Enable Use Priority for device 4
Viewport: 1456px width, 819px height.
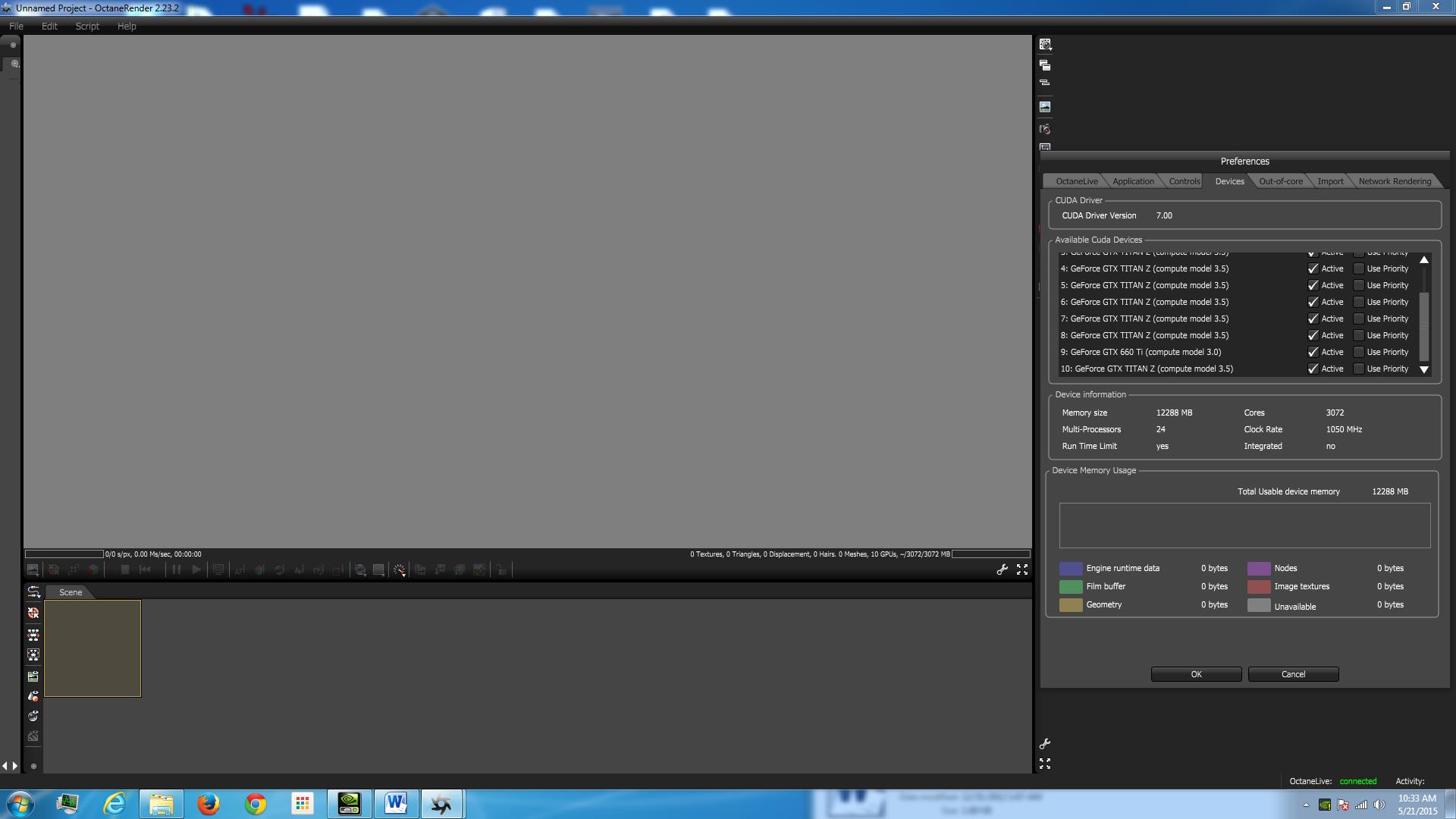[1359, 268]
